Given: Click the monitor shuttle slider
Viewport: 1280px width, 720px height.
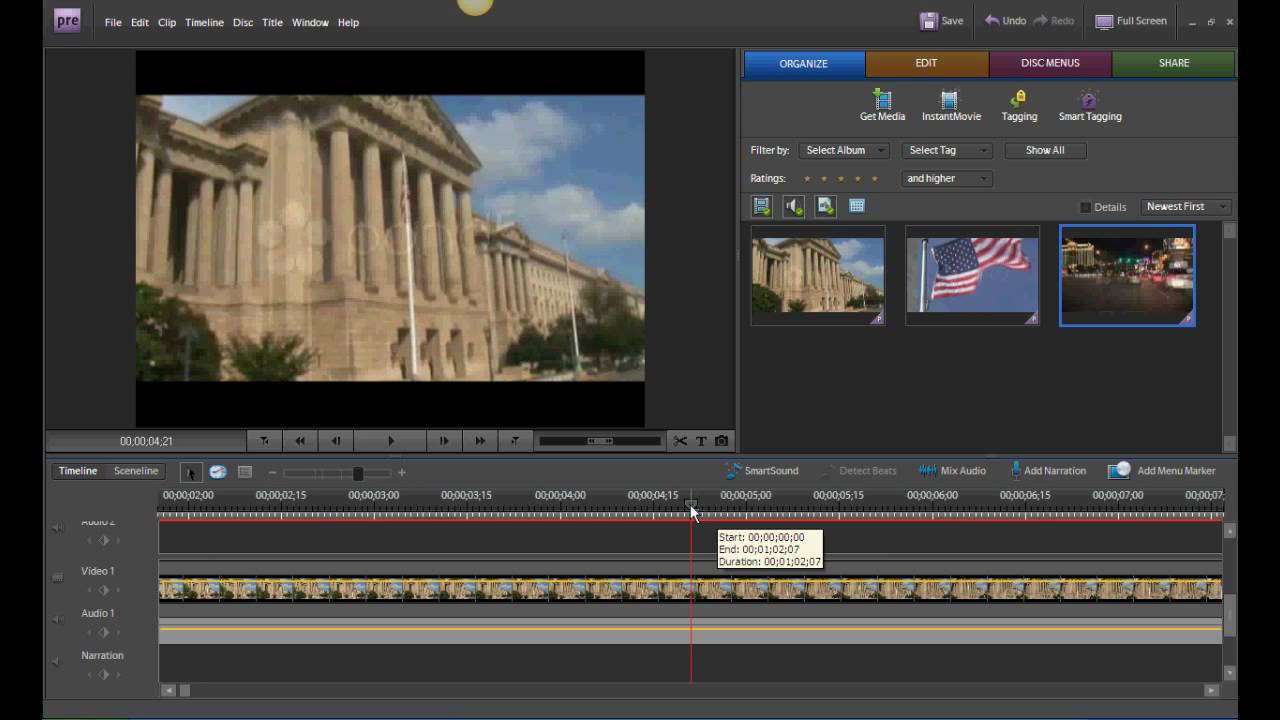Looking at the screenshot, I should point(600,441).
